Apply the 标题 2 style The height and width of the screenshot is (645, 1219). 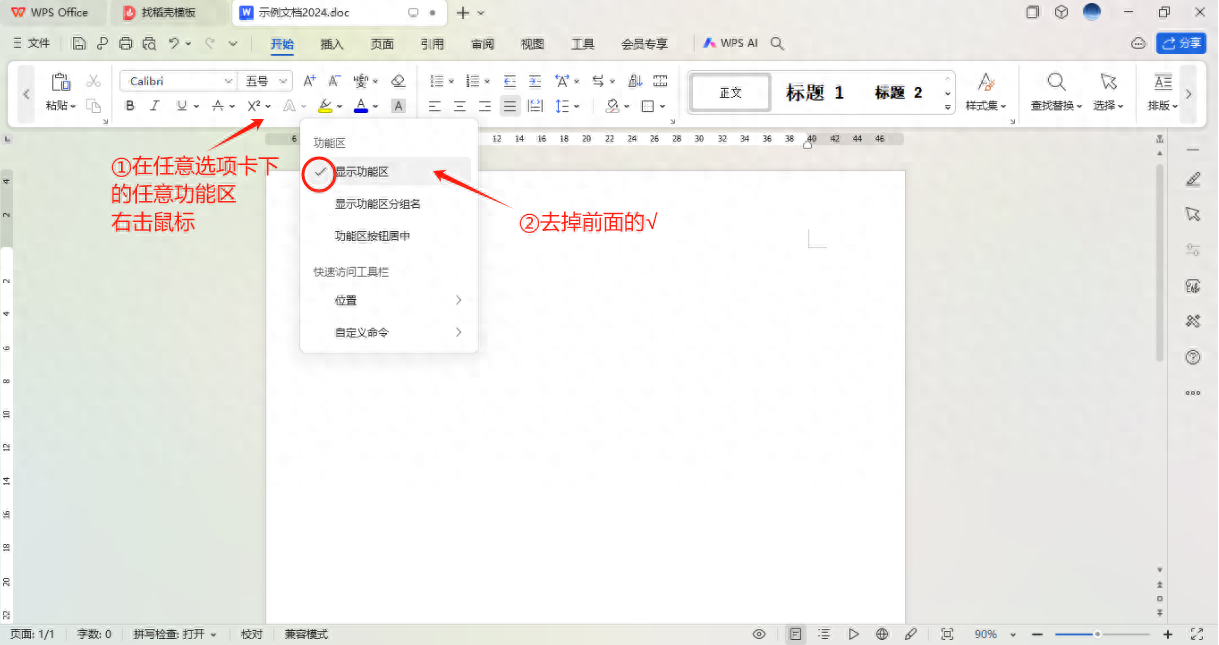(898, 92)
